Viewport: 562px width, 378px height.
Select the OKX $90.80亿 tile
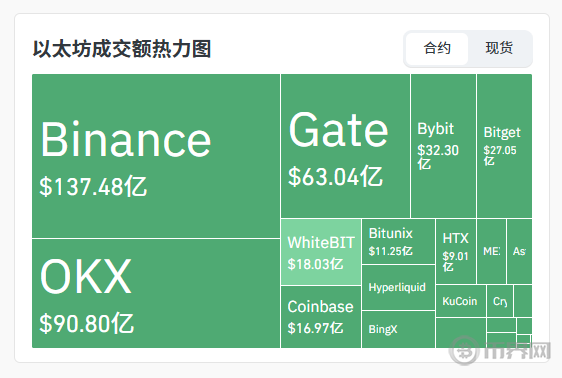[x=156, y=293]
